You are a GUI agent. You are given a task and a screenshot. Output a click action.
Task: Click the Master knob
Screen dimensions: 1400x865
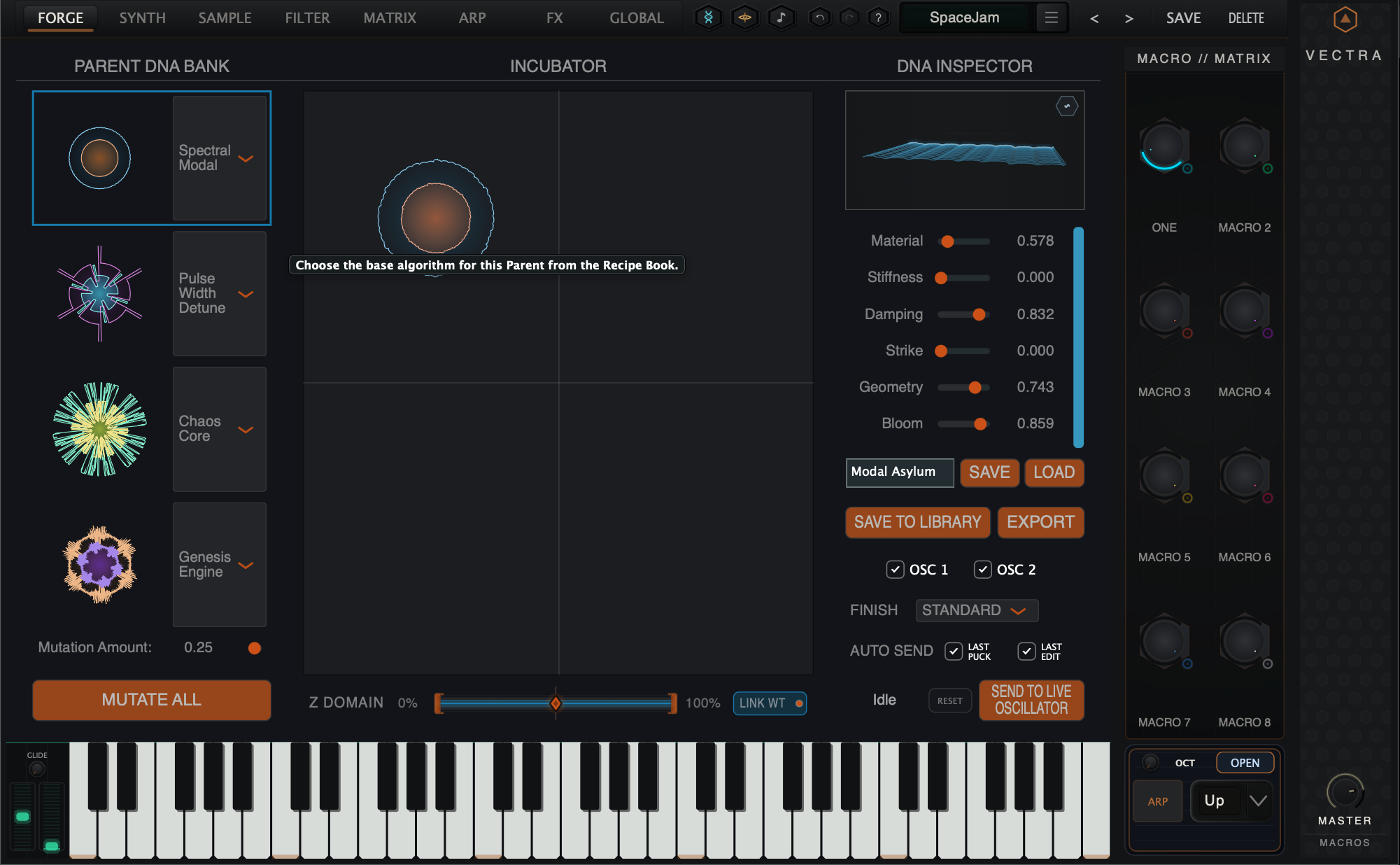1344,792
